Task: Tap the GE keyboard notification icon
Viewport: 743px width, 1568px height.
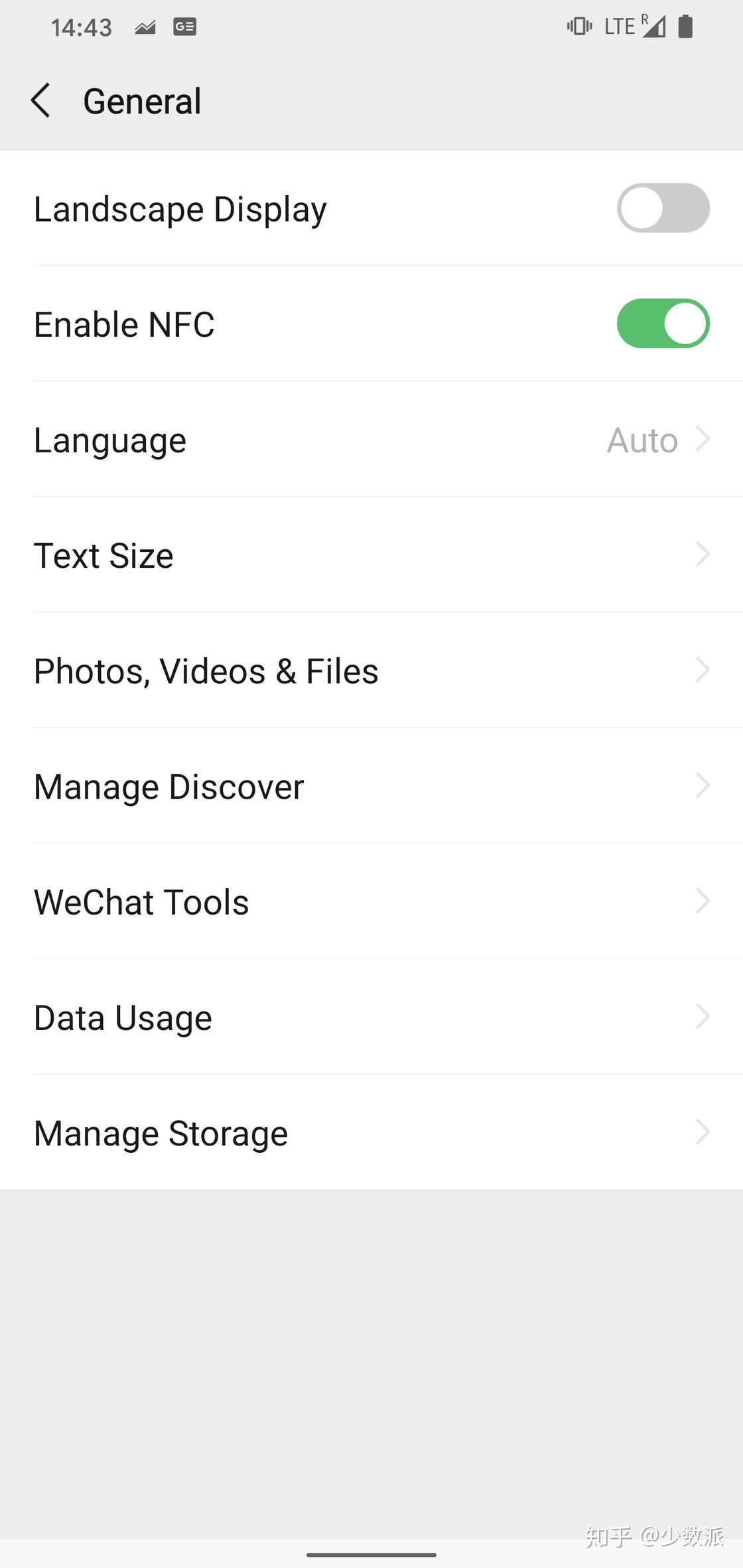Action: tap(184, 27)
